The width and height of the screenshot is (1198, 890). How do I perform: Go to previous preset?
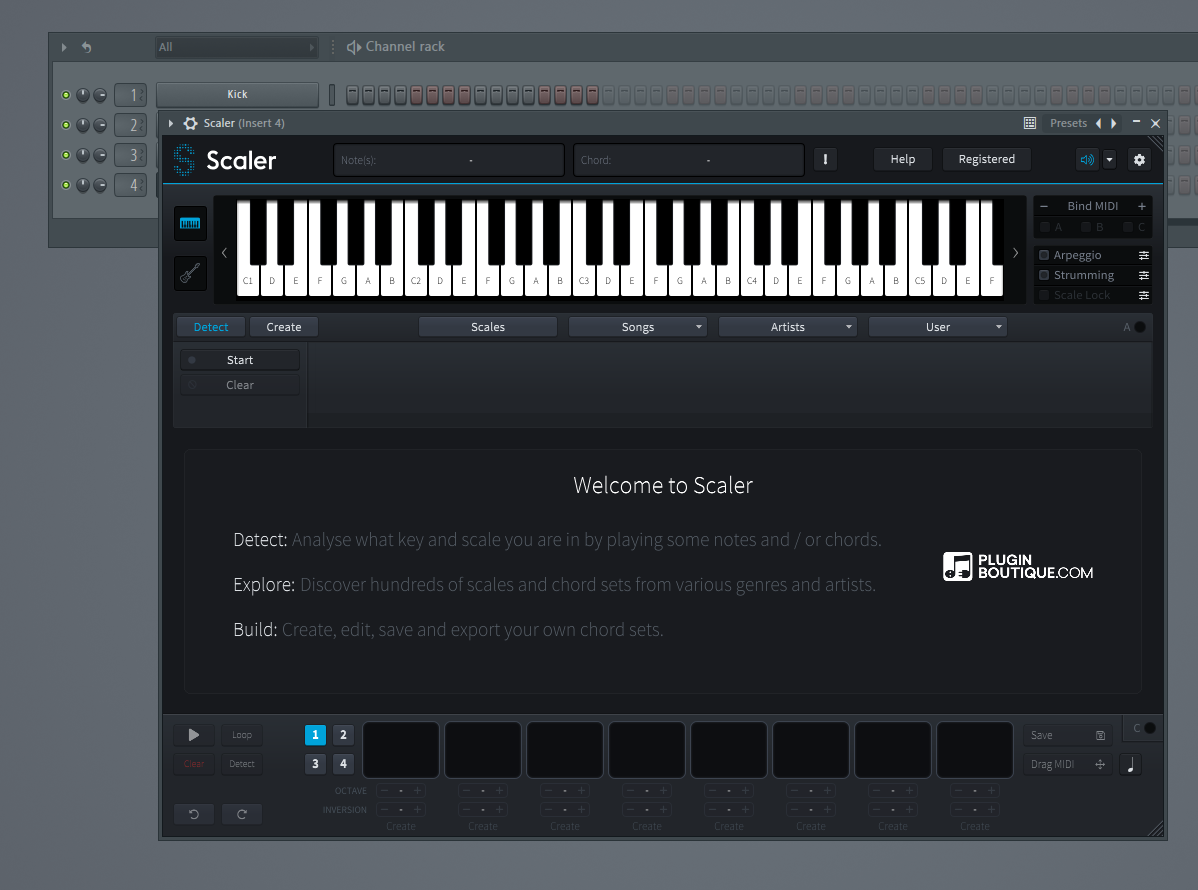click(1099, 123)
